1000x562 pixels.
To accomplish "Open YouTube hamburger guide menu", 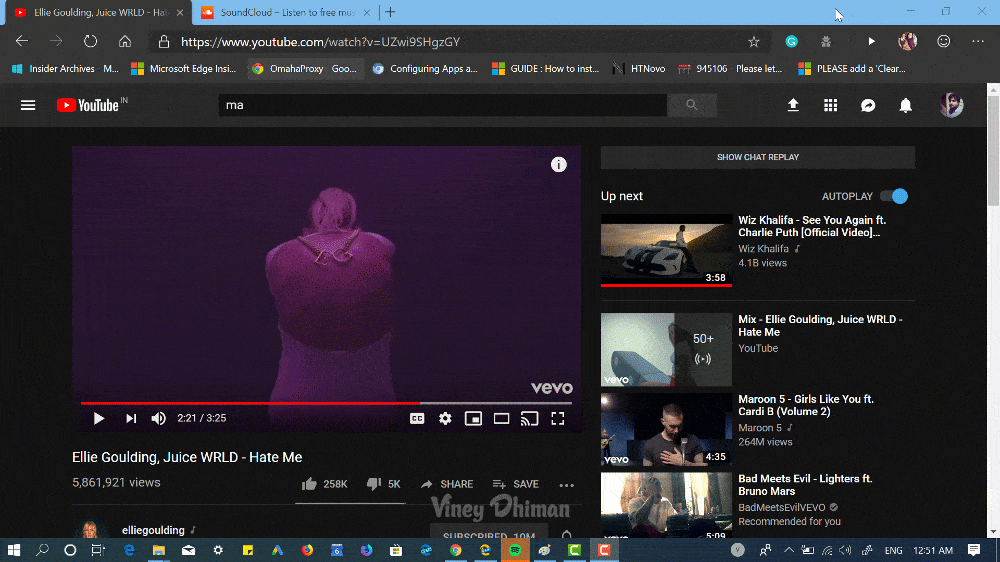I will (x=28, y=105).
